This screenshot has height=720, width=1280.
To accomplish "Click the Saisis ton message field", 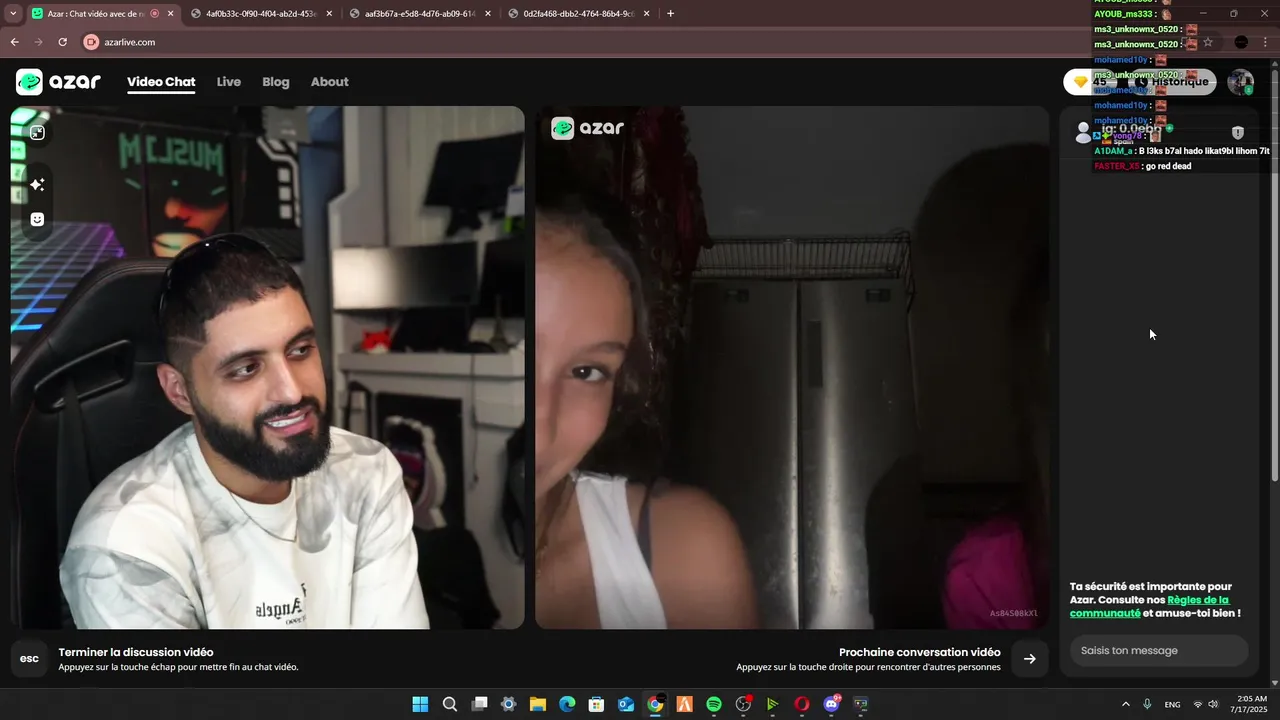I will tap(1159, 651).
